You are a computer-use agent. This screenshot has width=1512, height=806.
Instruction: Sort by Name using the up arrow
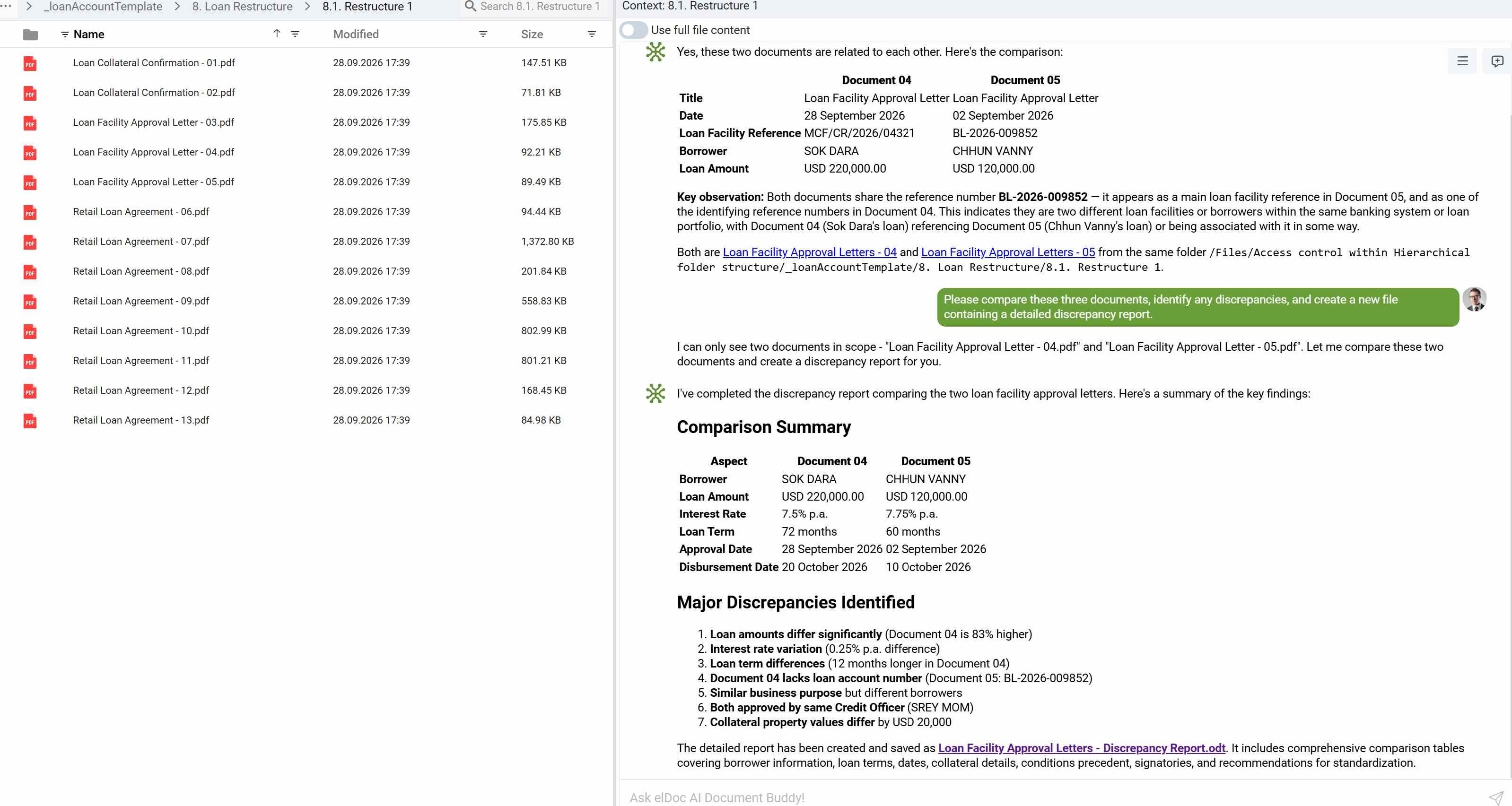pyautogui.click(x=277, y=34)
